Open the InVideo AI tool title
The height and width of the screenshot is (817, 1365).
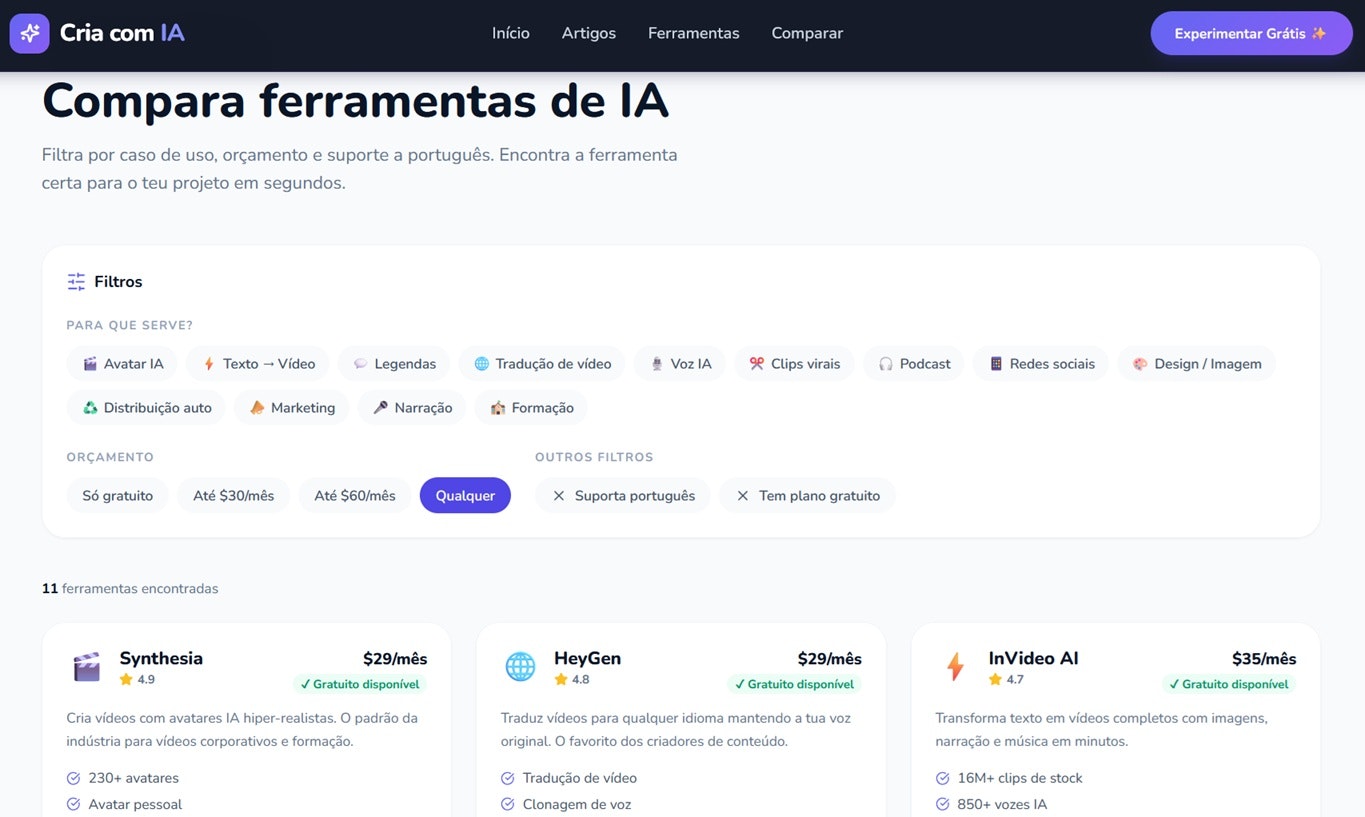(x=1033, y=658)
